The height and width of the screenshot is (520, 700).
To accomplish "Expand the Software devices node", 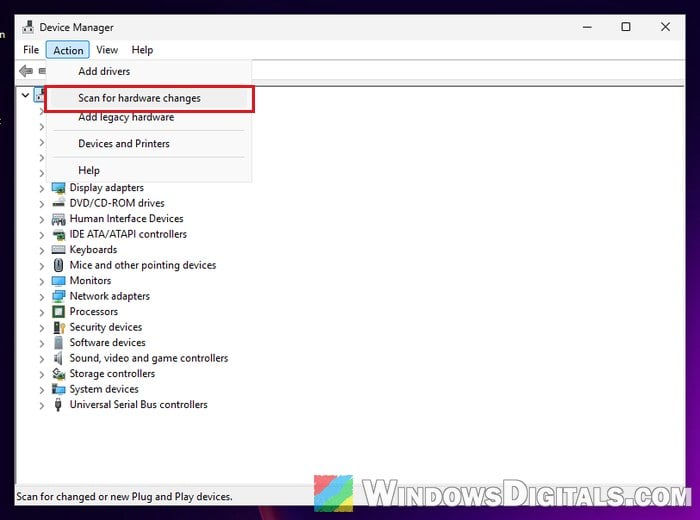I will tap(42, 344).
